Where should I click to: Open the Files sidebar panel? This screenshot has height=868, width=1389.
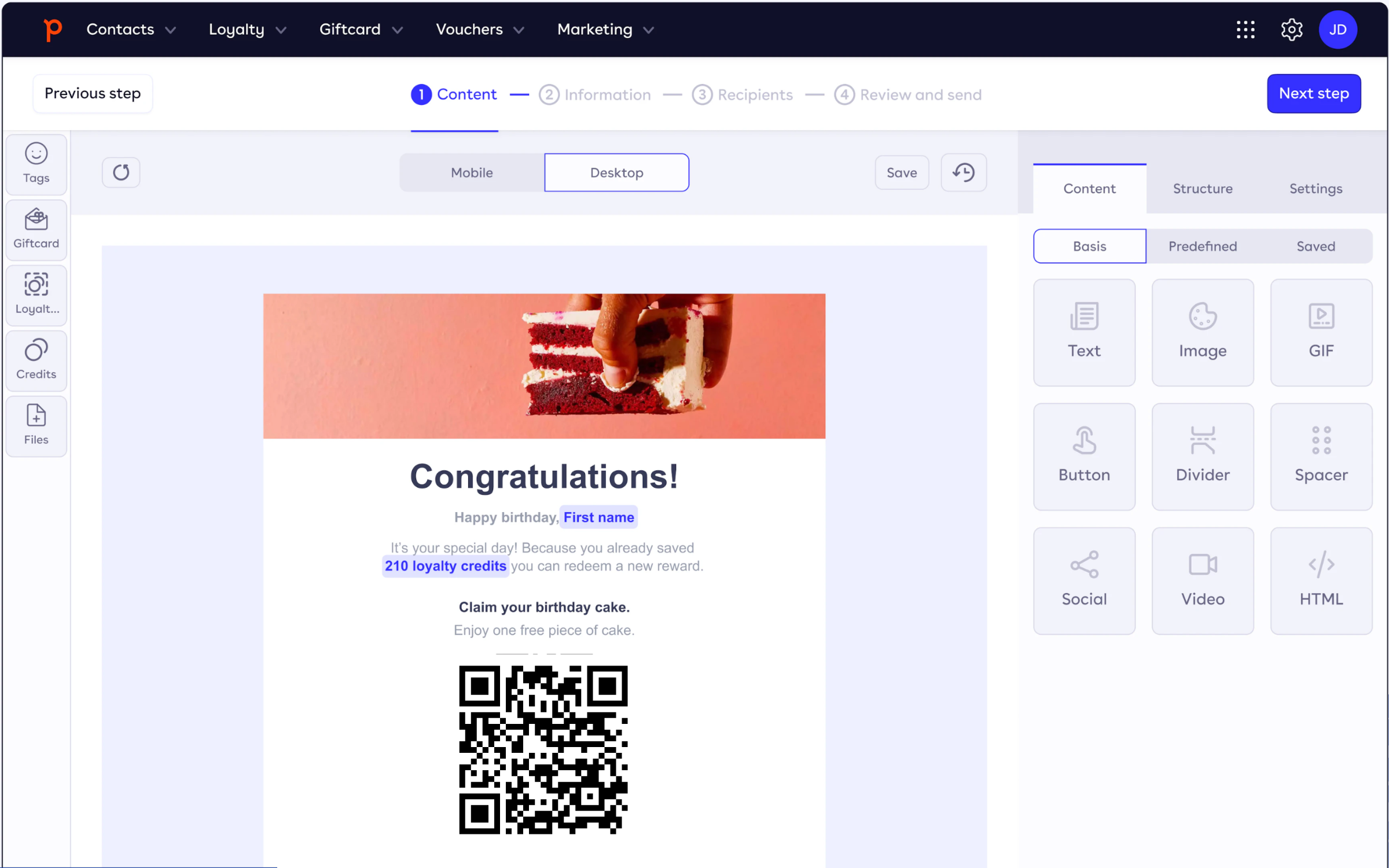36,425
